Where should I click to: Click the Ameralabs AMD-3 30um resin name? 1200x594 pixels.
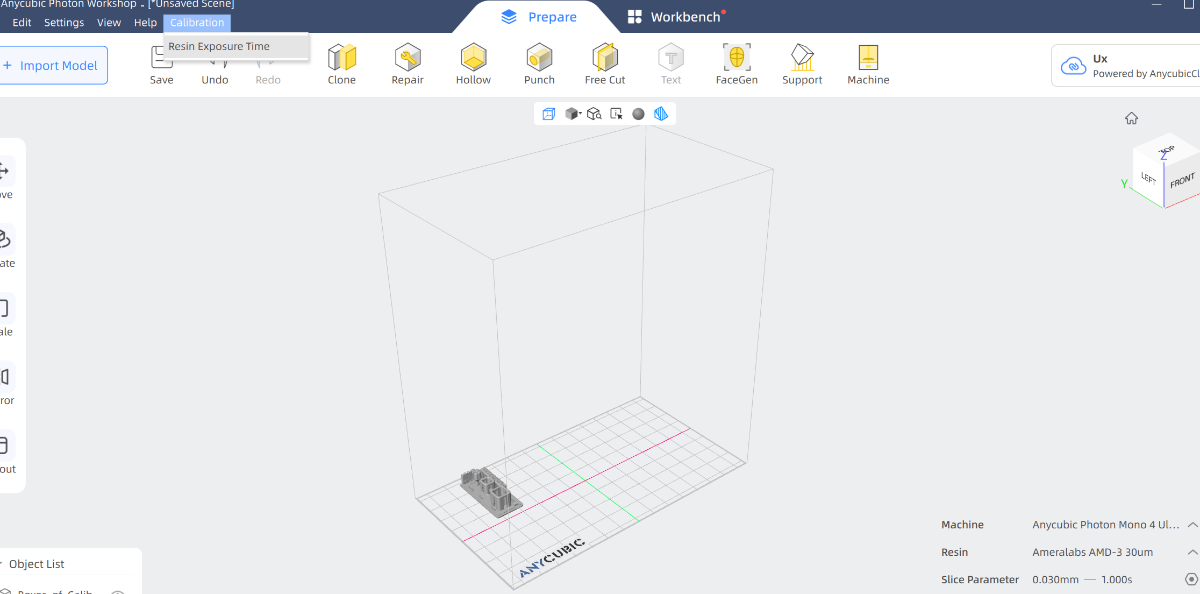(x=1092, y=552)
